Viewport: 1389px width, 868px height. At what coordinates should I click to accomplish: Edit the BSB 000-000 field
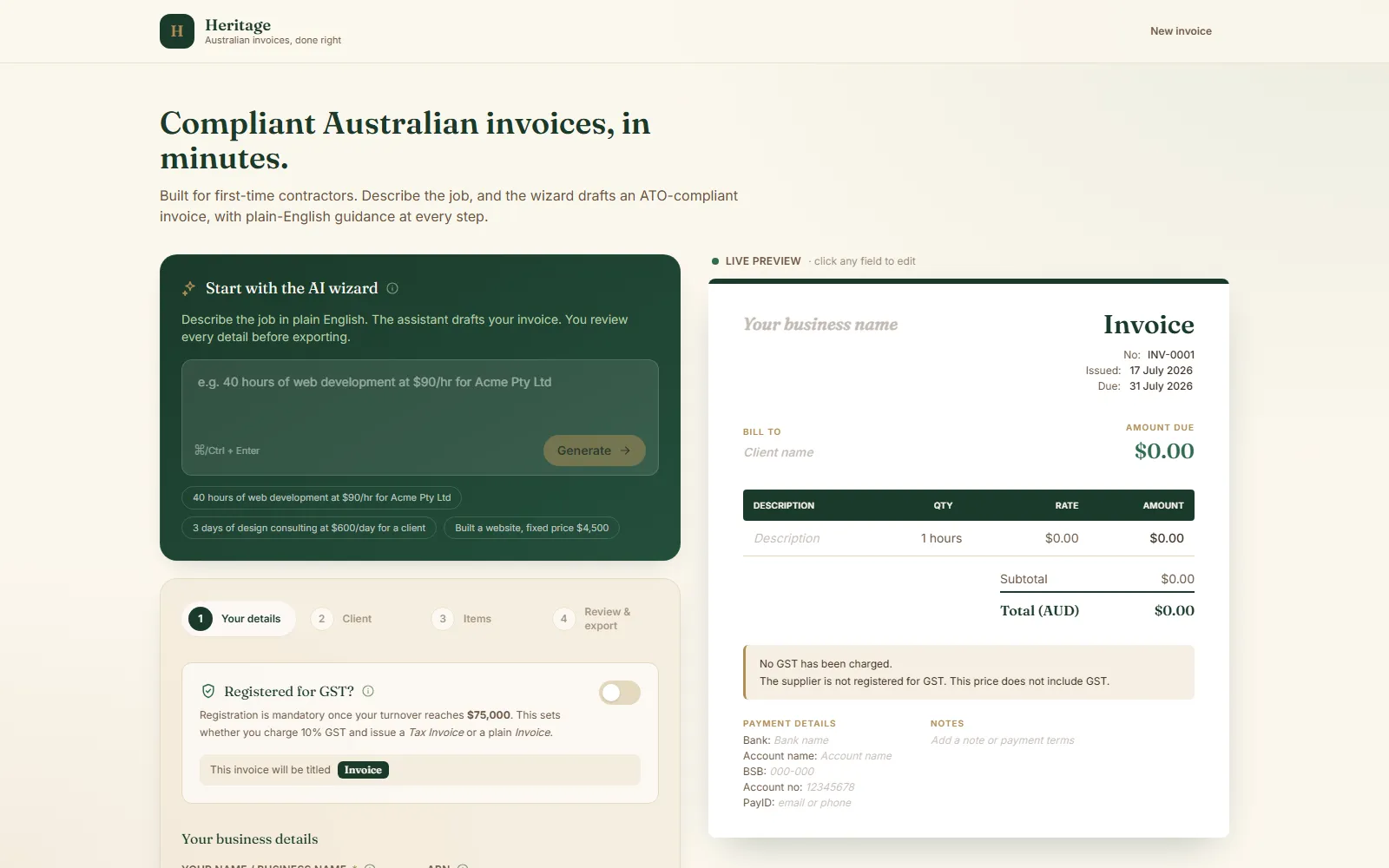[x=792, y=772]
